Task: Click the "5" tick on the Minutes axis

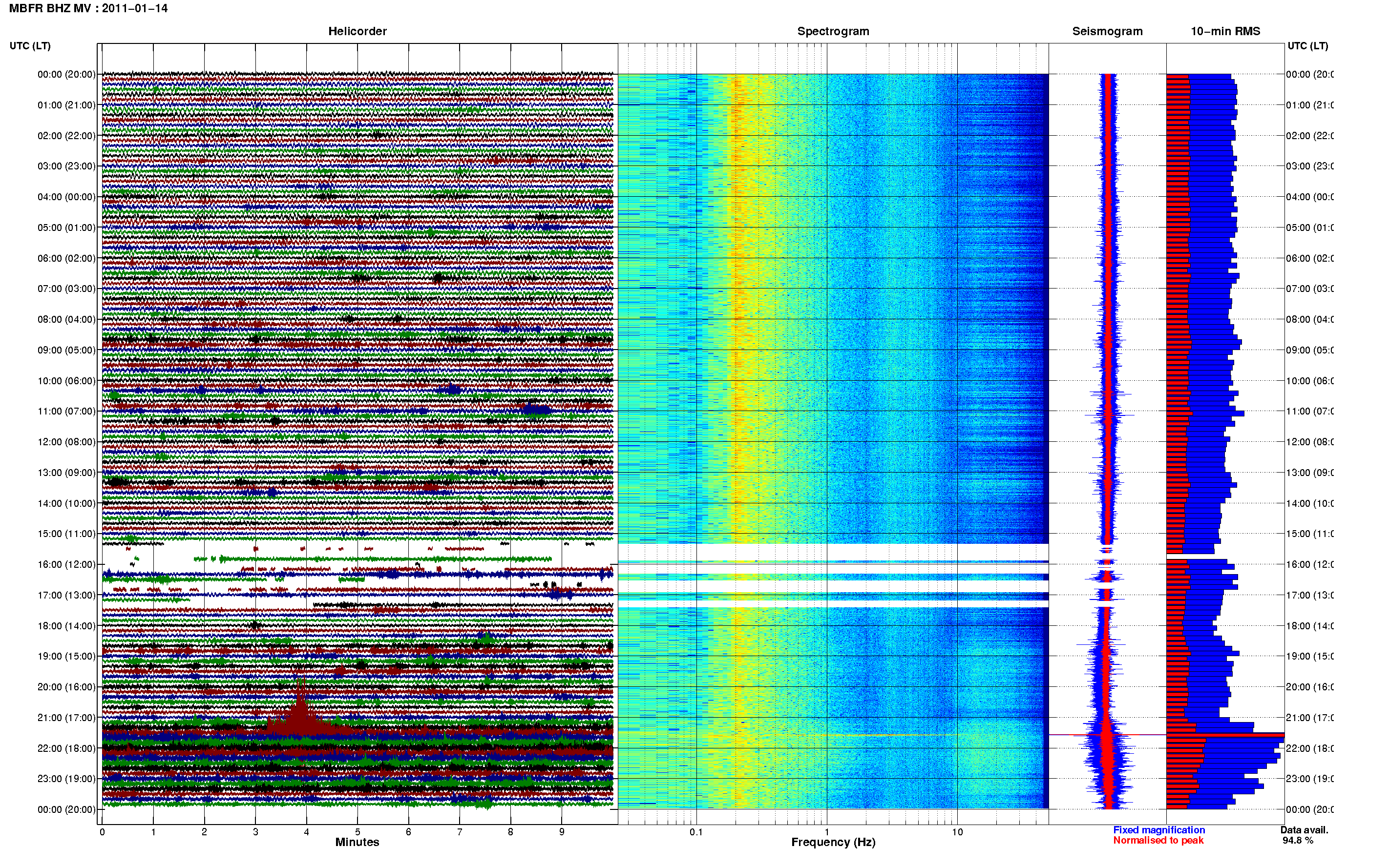Action: 358,832
